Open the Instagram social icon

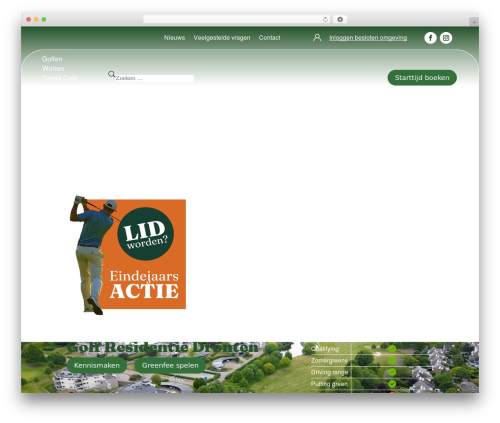click(446, 38)
